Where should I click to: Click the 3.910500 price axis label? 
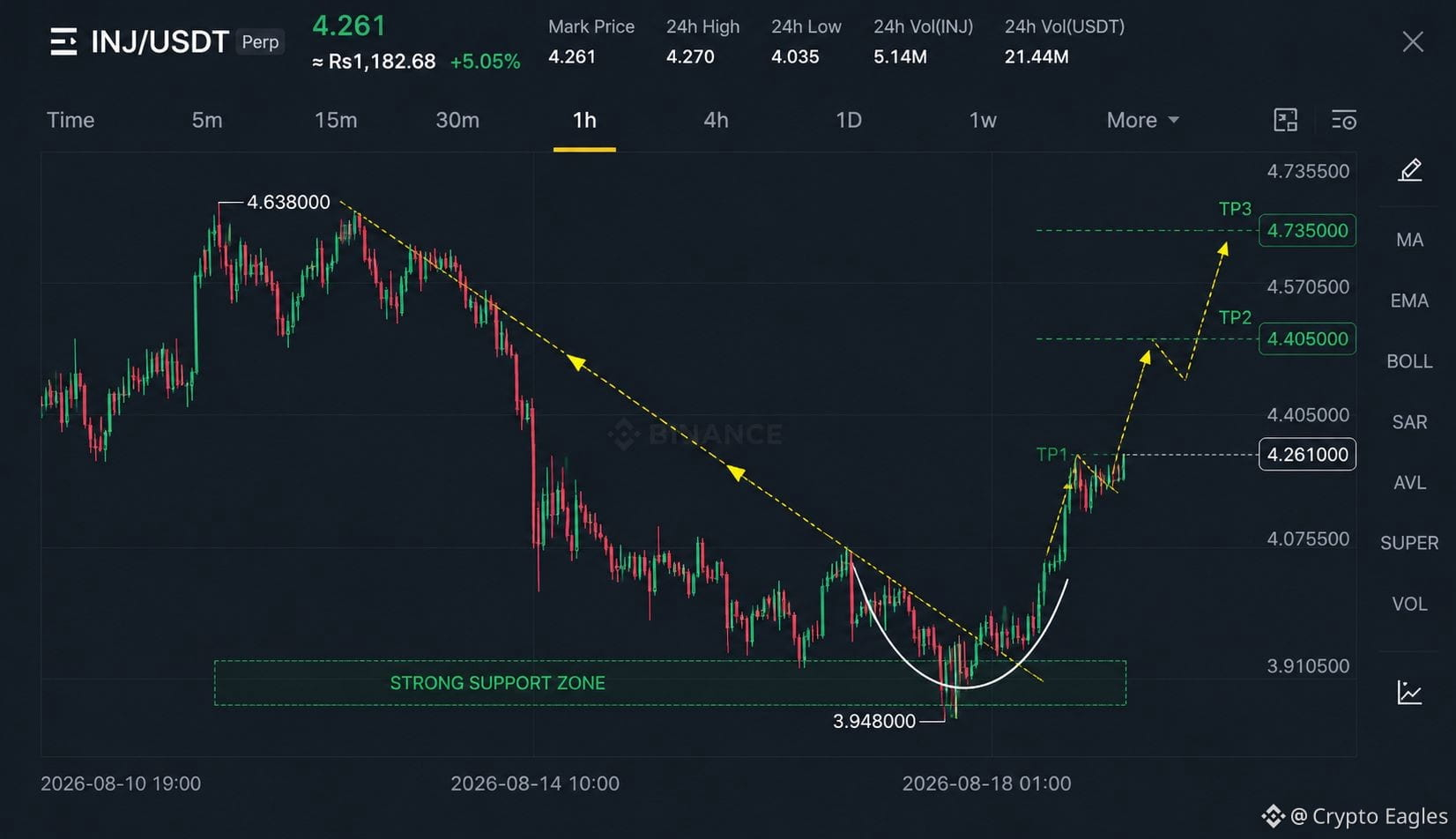[x=1308, y=666]
